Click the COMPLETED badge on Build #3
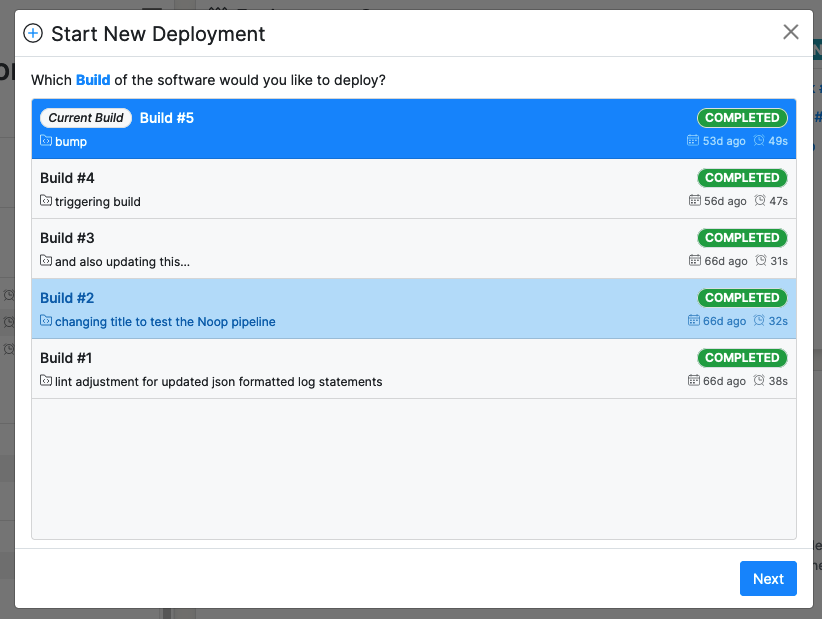Screen dimensions: 822x619 (x=742, y=237)
